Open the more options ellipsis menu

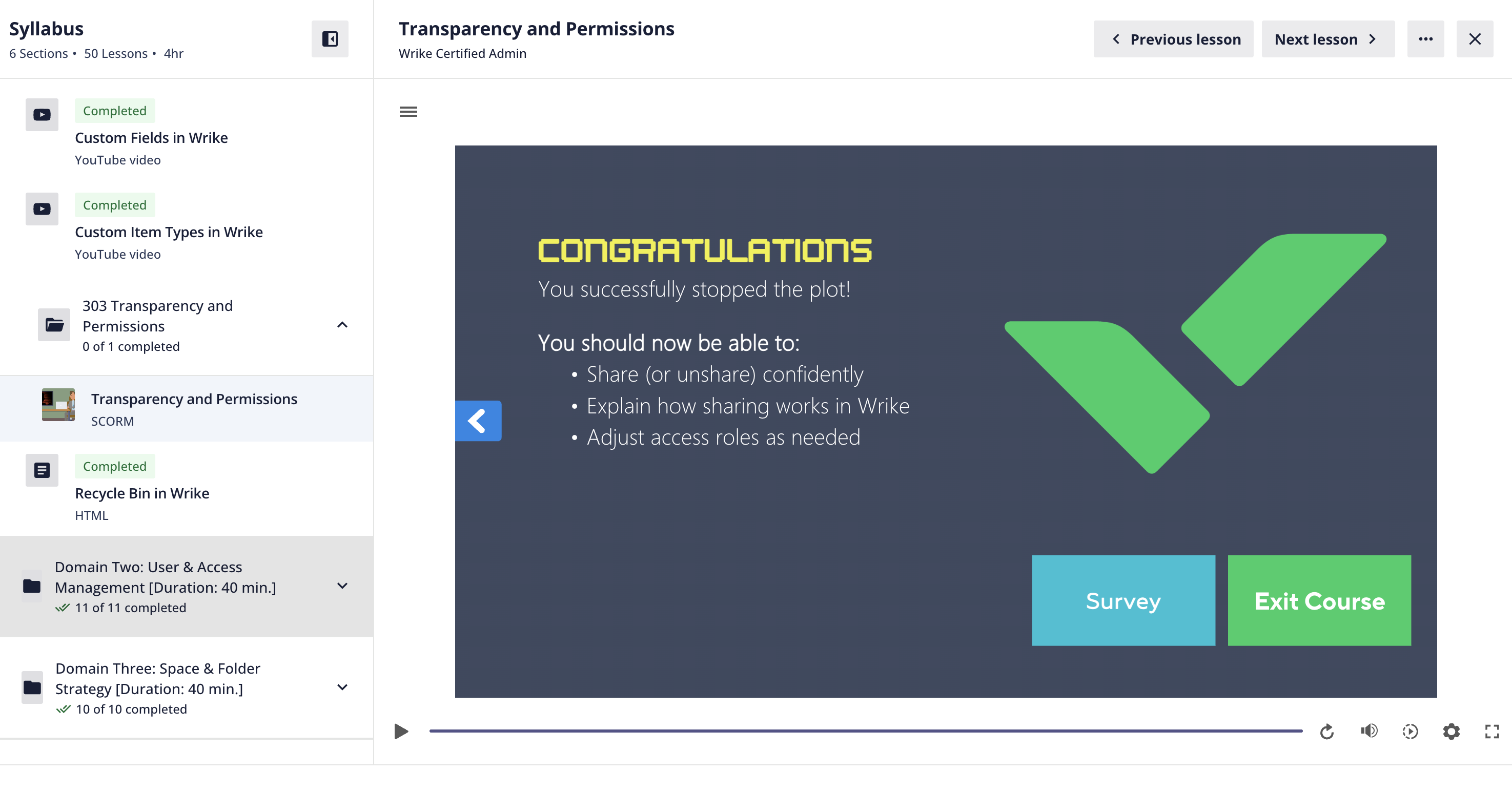[1426, 39]
